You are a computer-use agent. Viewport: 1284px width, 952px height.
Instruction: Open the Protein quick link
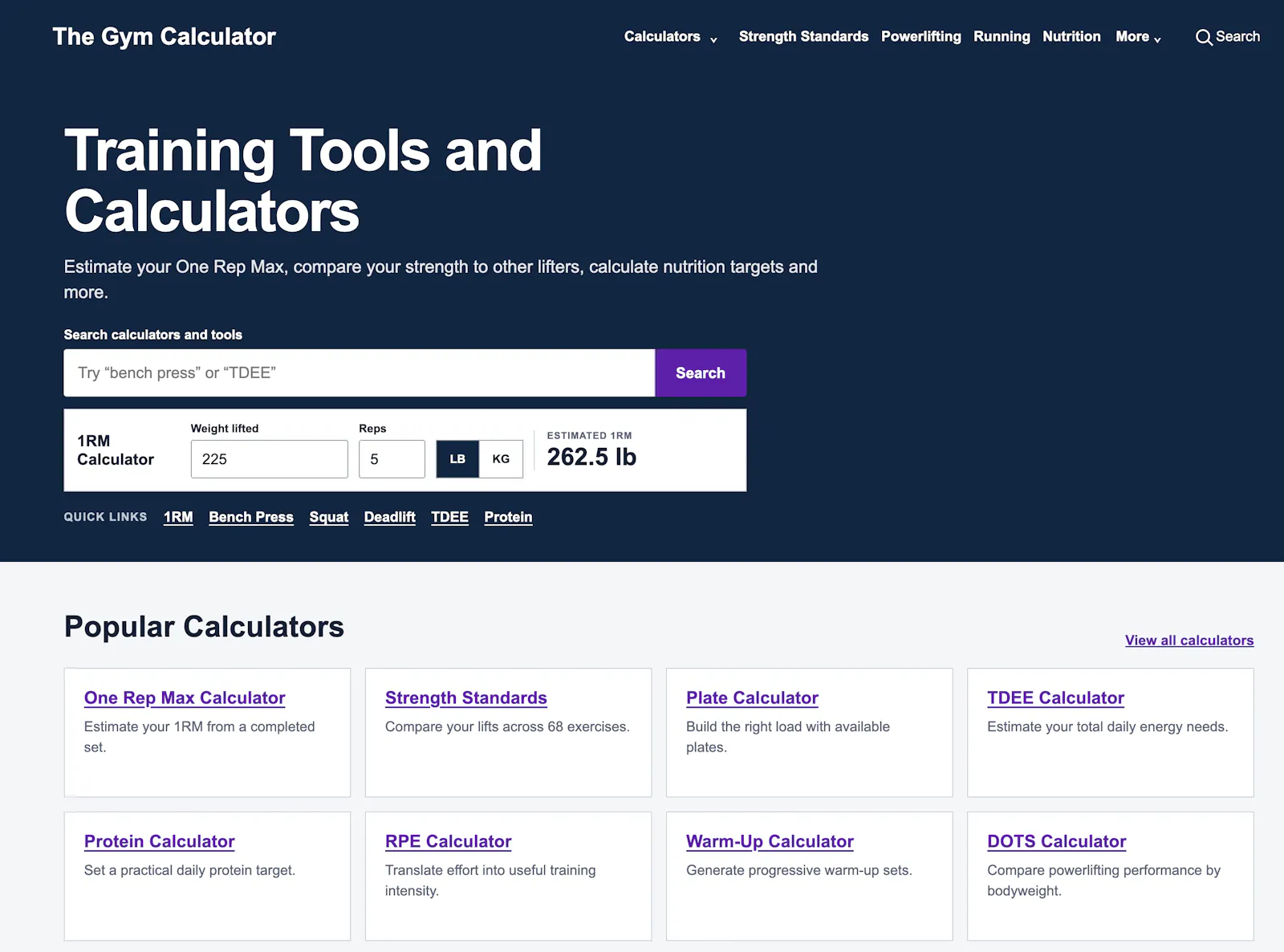tap(508, 517)
